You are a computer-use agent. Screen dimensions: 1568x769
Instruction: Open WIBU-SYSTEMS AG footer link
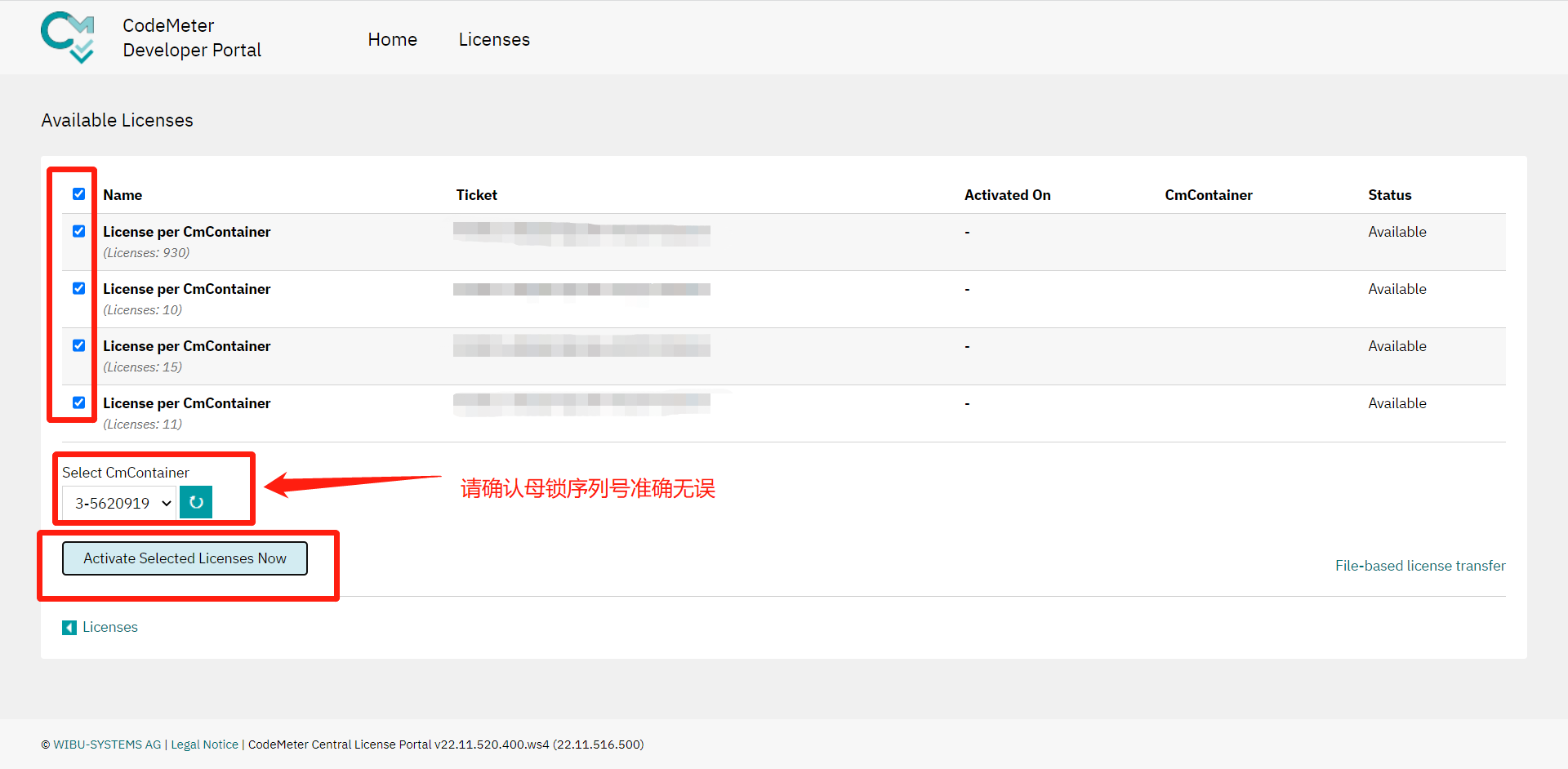tap(107, 745)
